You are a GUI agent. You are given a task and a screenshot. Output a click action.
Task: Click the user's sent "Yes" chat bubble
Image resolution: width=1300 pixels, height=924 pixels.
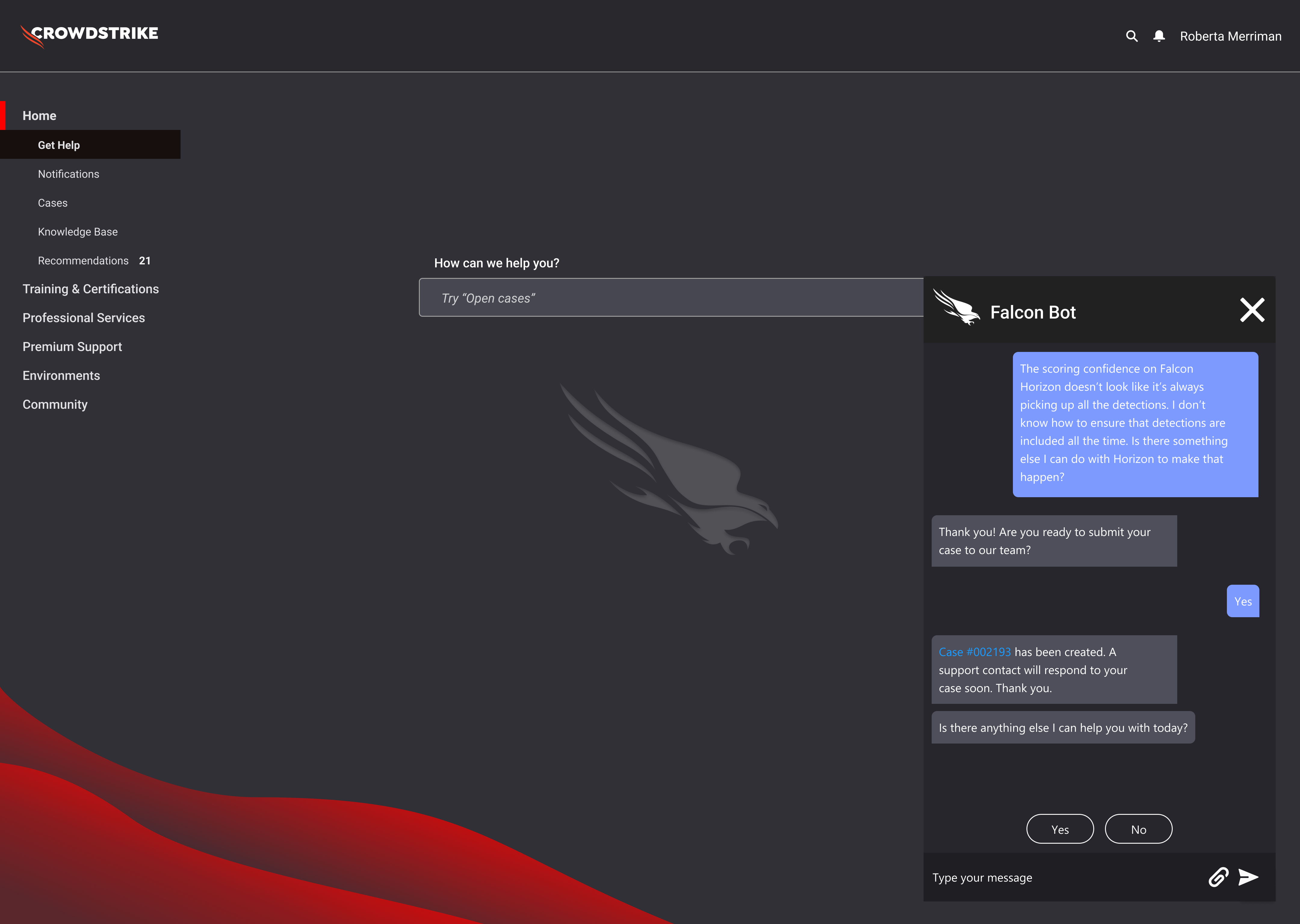point(1243,601)
